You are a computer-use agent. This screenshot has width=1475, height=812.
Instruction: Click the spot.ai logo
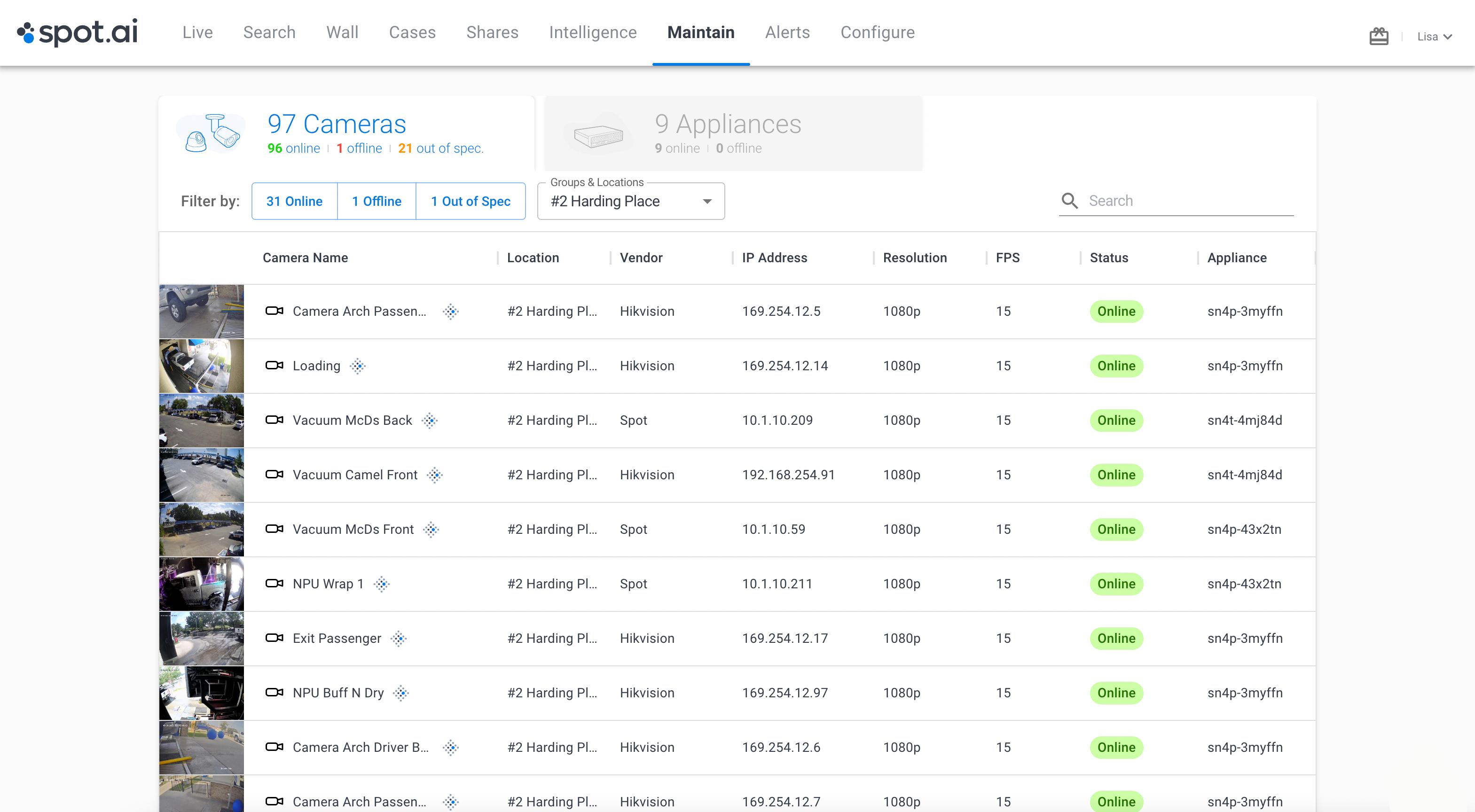coord(78,32)
